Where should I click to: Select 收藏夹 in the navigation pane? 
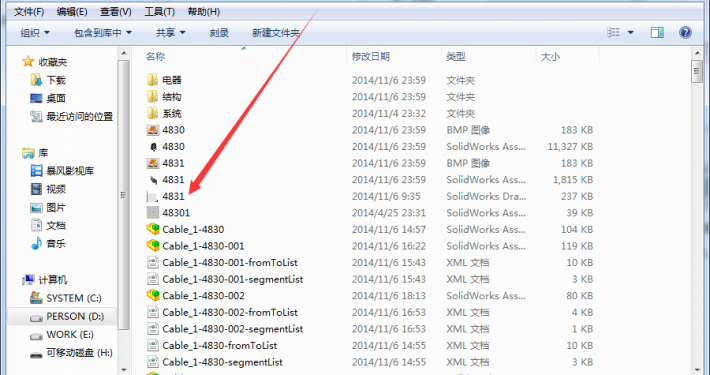tap(53, 62)
